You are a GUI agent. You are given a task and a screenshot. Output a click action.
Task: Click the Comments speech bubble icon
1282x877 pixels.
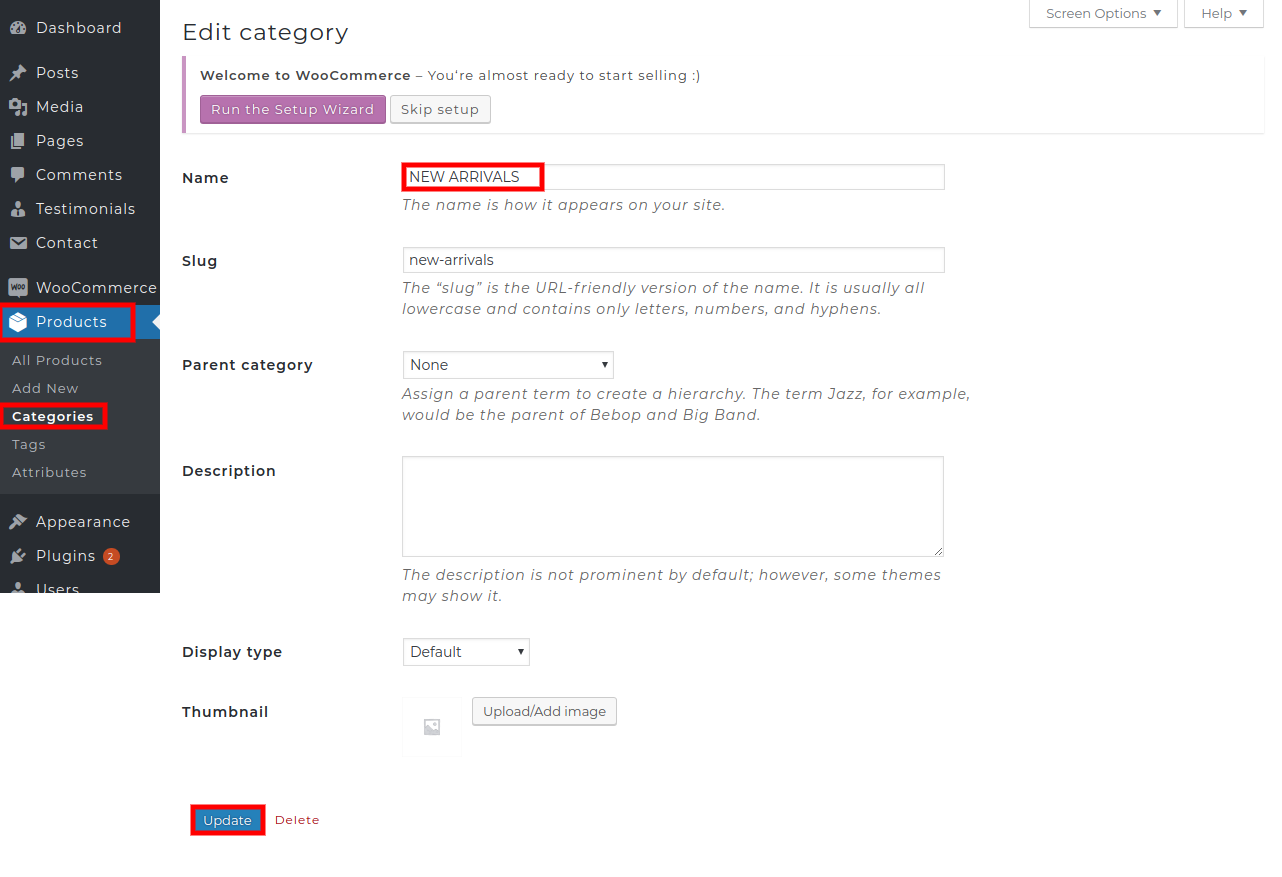[18, 175]
